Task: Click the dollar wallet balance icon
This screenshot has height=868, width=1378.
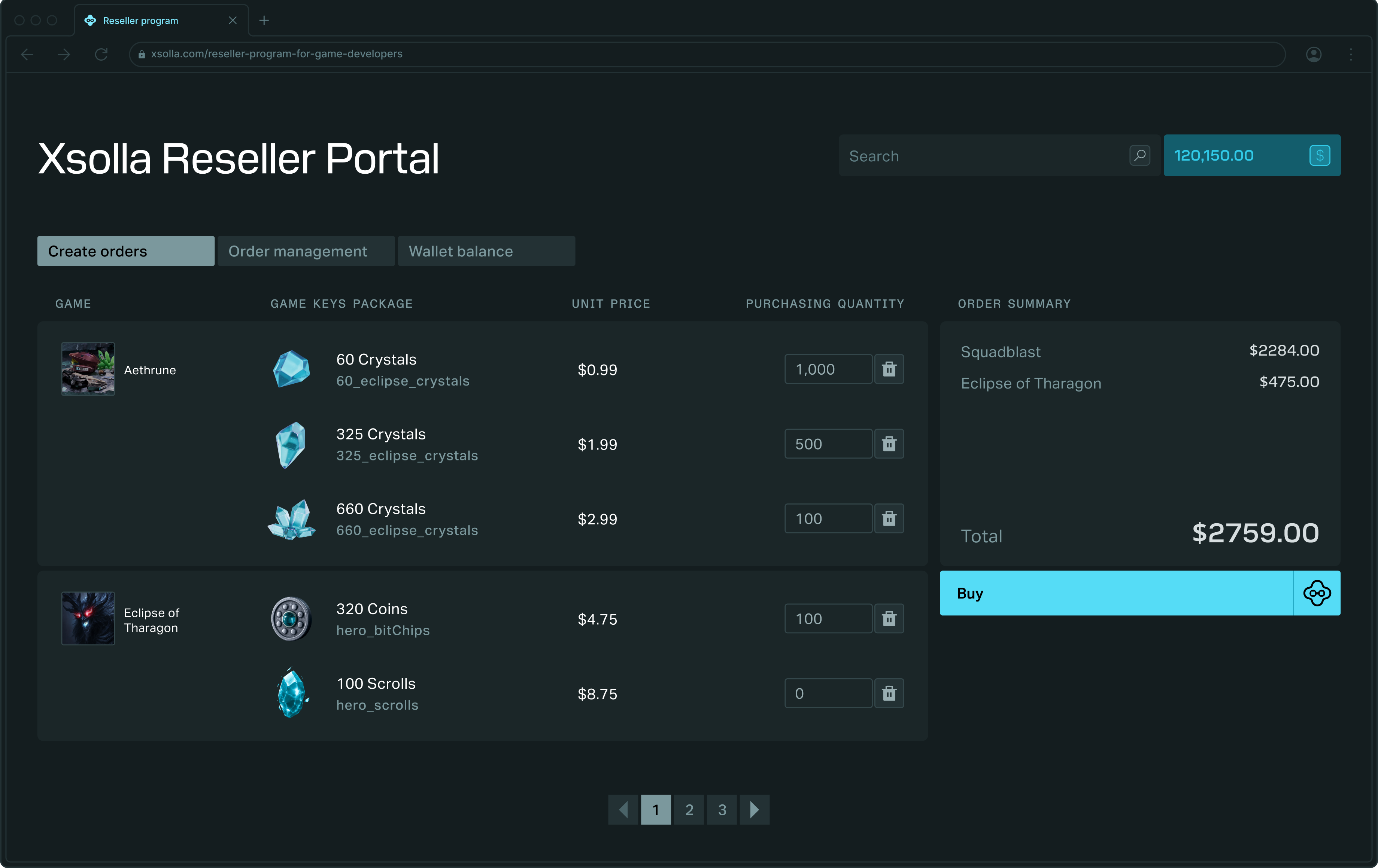Action: pyautogui.click(x=1319, y=156)
